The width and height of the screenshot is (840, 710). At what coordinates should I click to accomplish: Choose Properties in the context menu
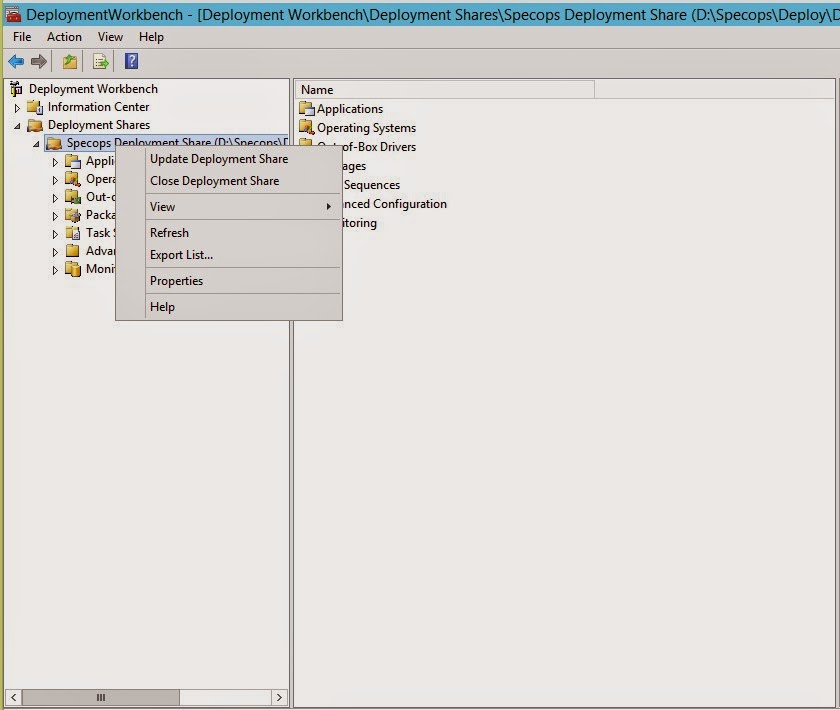pyautogui.click(x=176, y=281)
